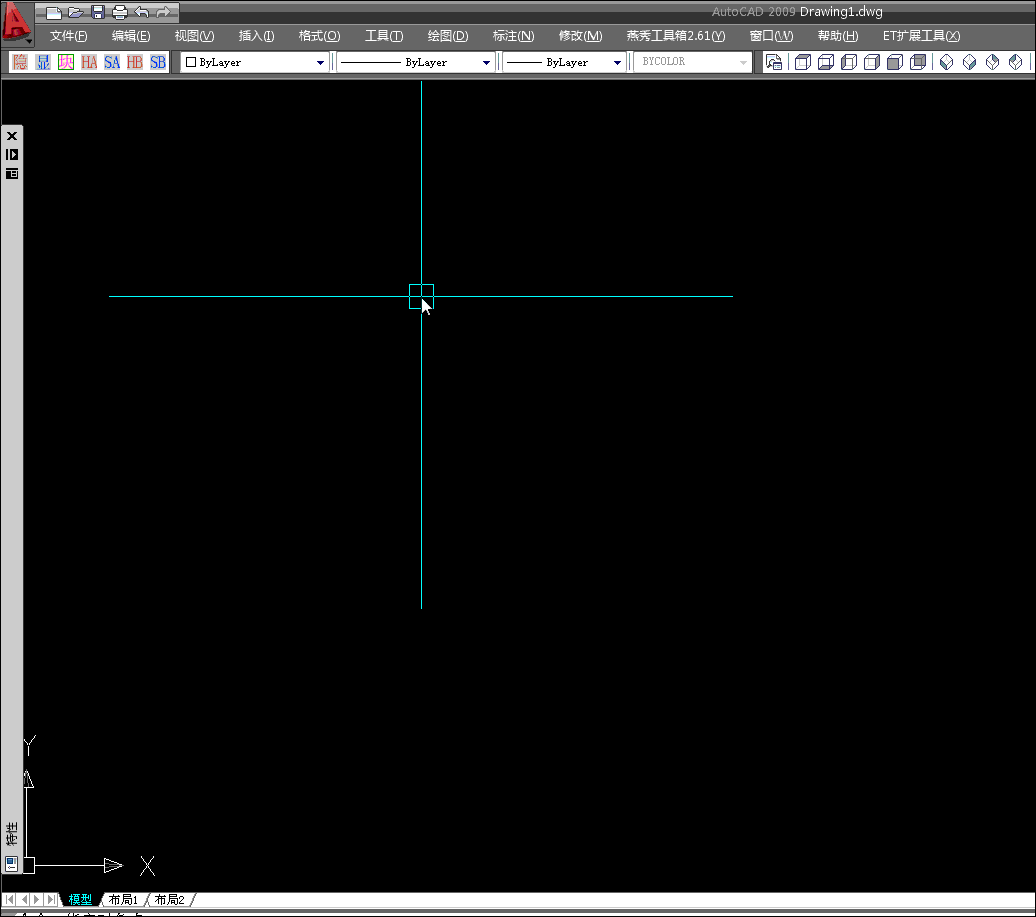Switch to the 模型 tab
Image resolution: width=1036 pixels, height=917 pixels.
coord(81,900)
